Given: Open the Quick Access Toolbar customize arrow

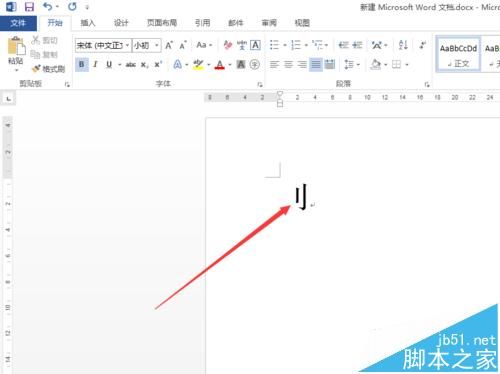Looking at the screenshot, I should pos(87,7).
